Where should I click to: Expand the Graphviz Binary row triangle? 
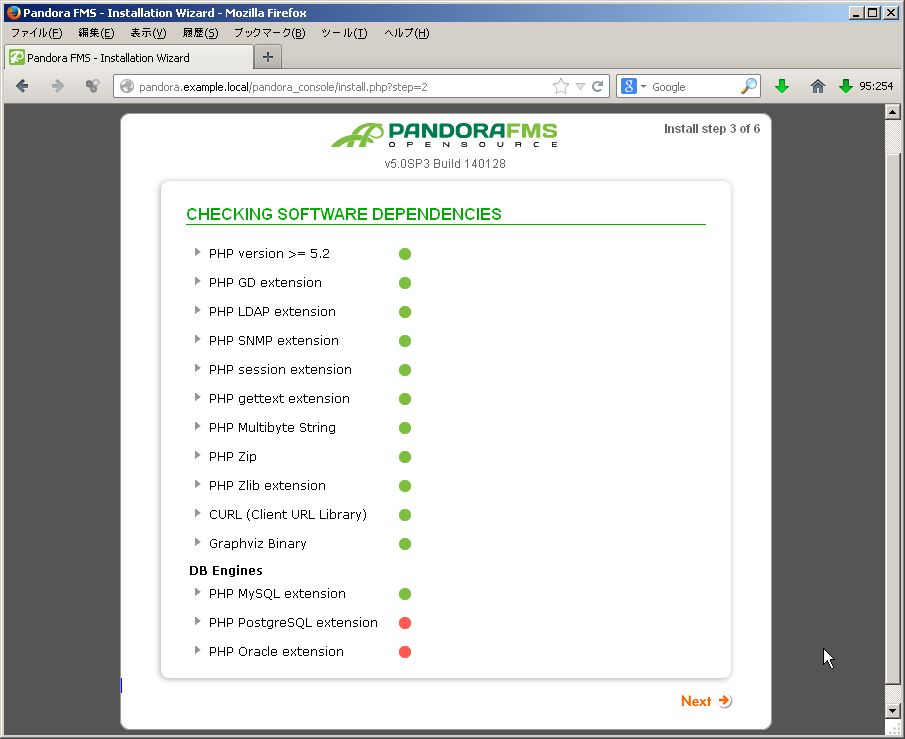(197, 542)
